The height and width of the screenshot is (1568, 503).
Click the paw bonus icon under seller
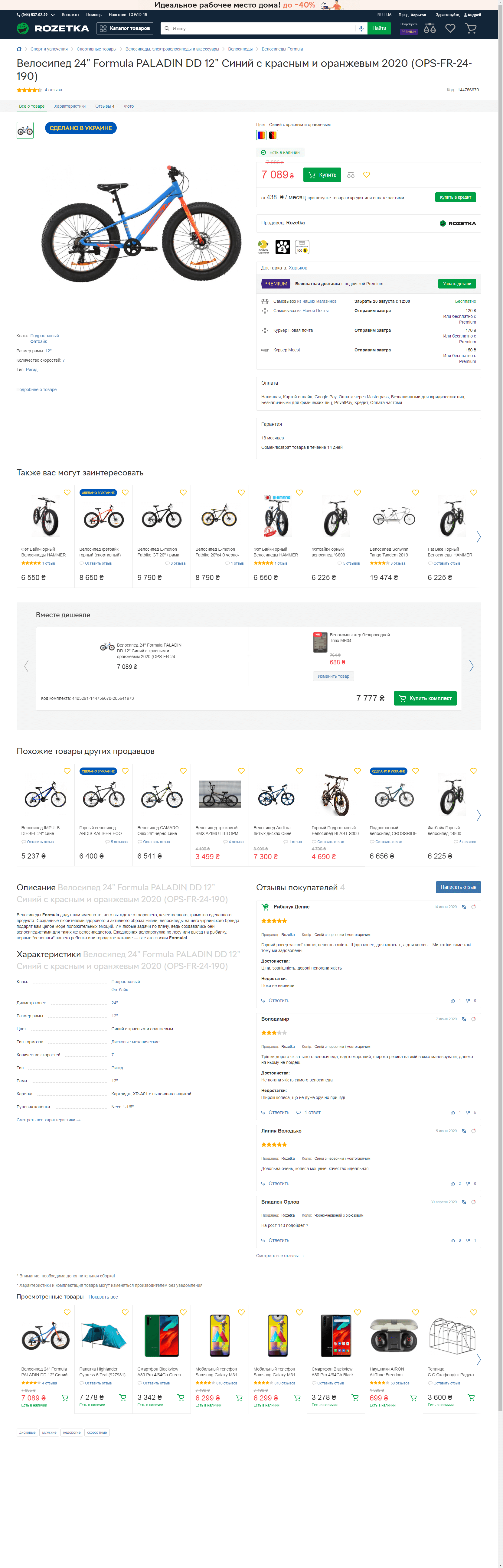click(283, 246)
